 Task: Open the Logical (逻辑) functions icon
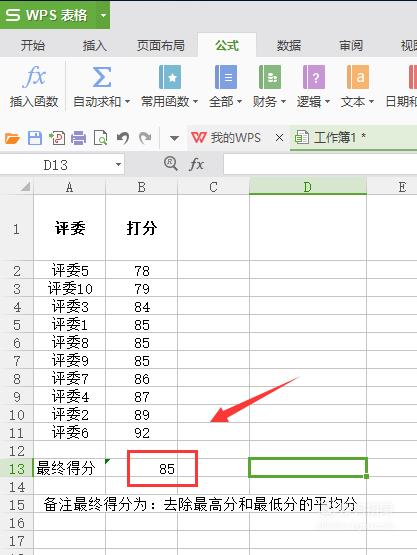314,77
